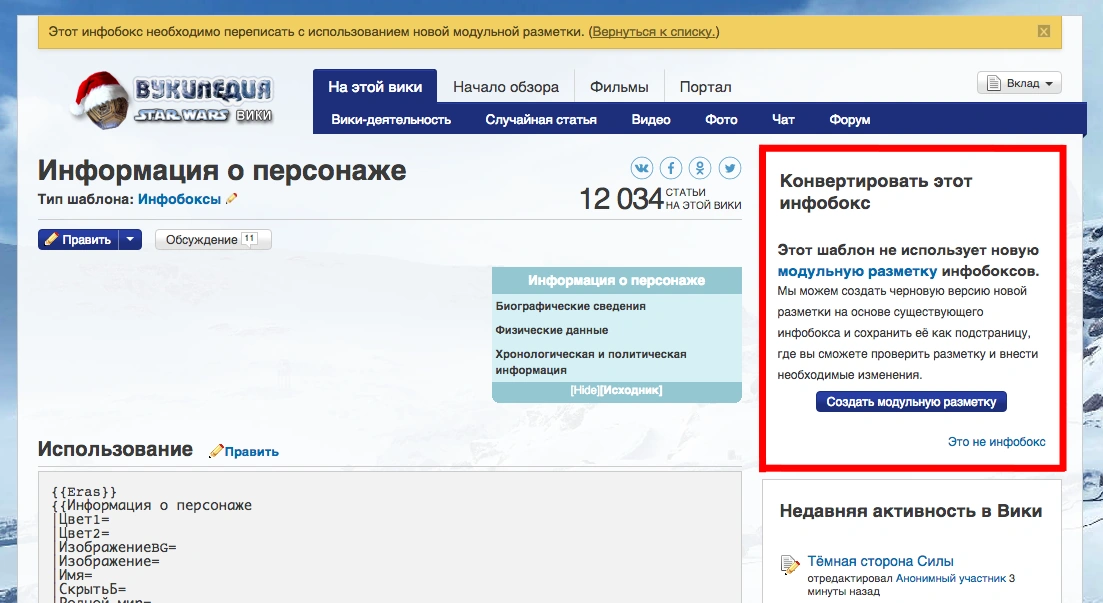This screenshot has height=603, width=1103.
Task: Click 'Информация о персонаже' infobox header
Action: tap(616, 280)
